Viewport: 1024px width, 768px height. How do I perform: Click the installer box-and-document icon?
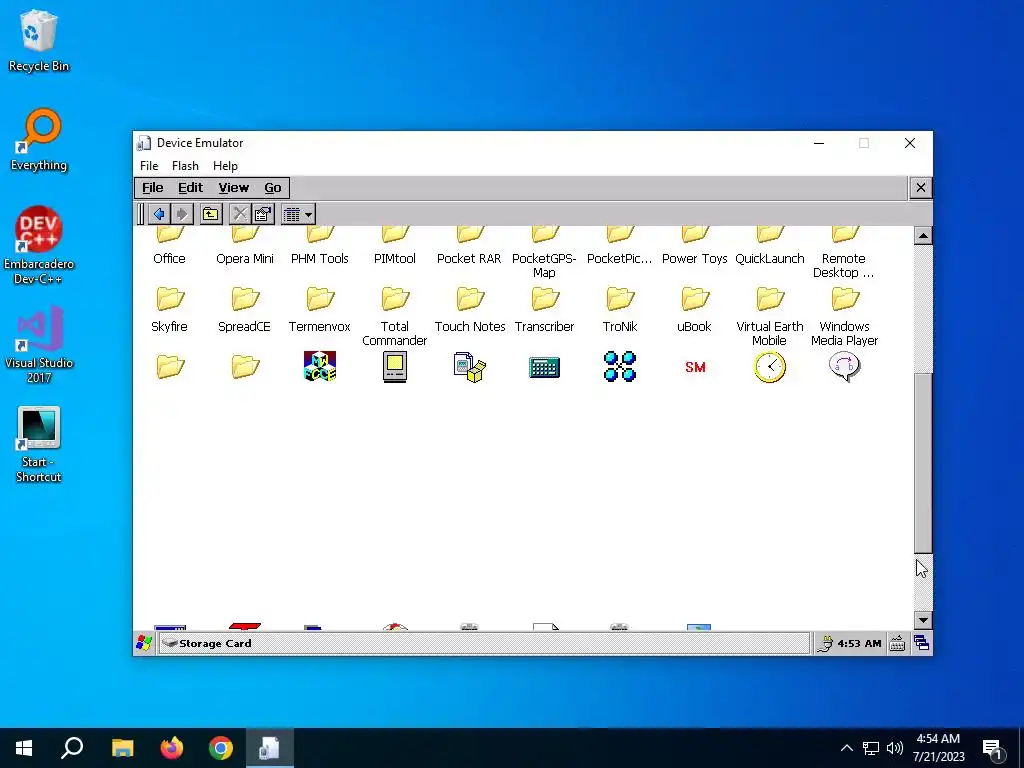tap(470, 366)
